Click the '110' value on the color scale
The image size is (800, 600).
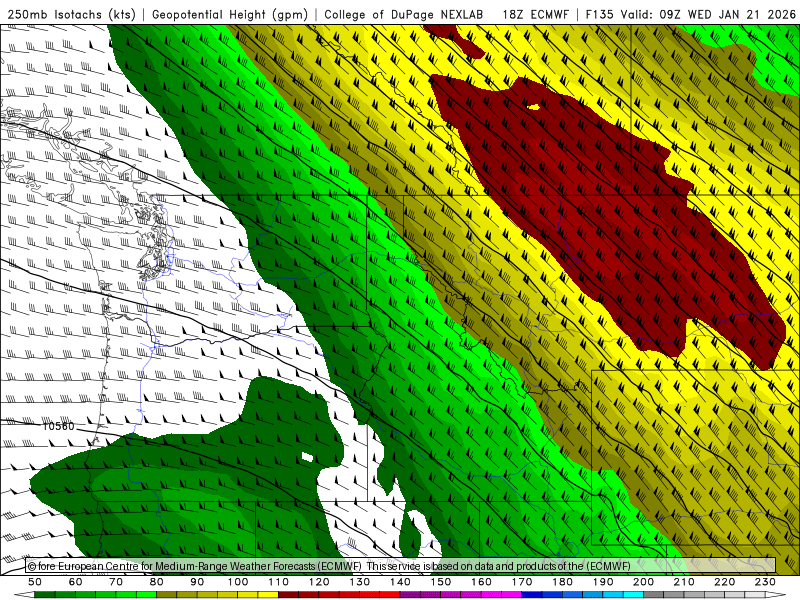pyautogui.click(x=278, y=582)
